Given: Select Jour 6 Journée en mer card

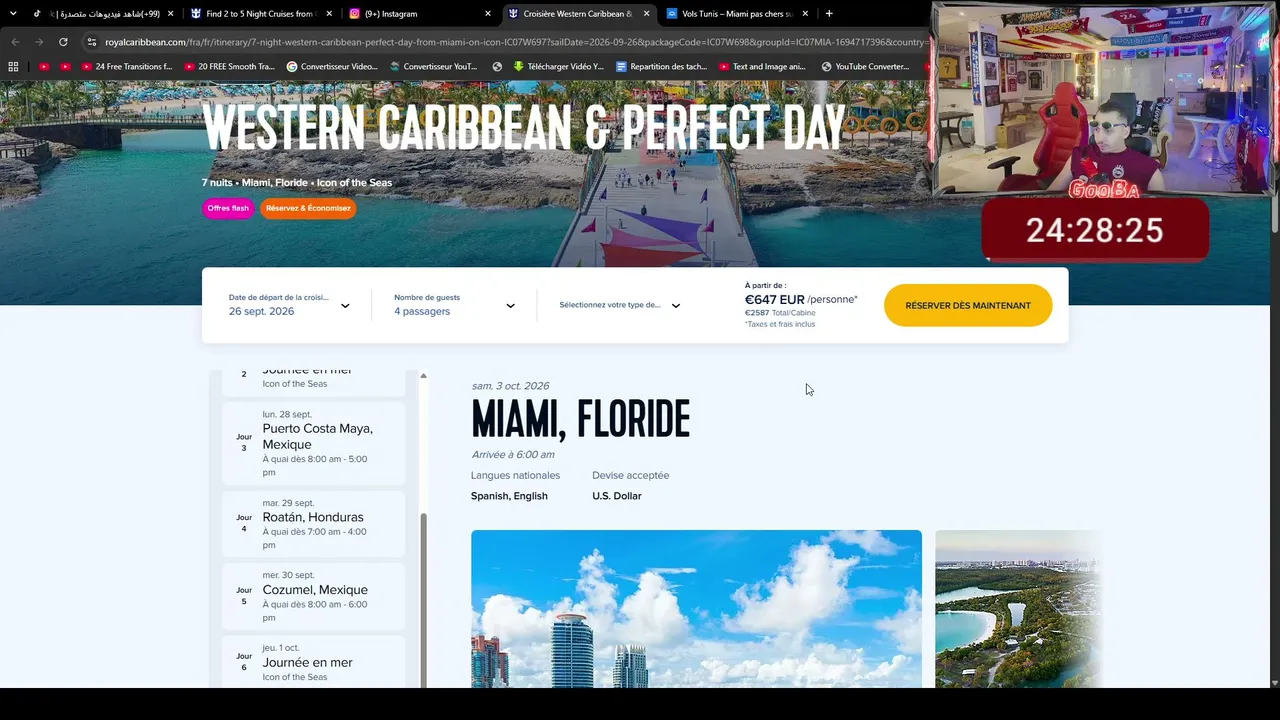Looking at the screenshot, I should point(314,662).
